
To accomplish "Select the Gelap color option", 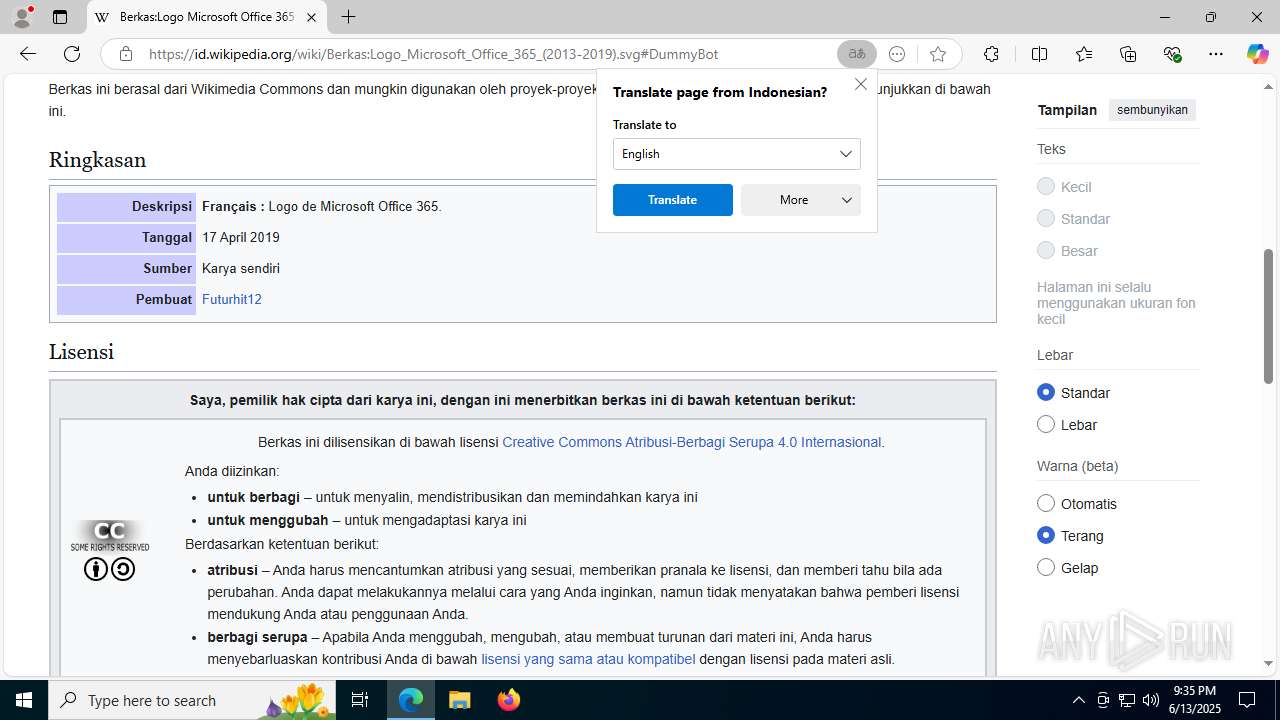I will click(x=1046, y=568).
